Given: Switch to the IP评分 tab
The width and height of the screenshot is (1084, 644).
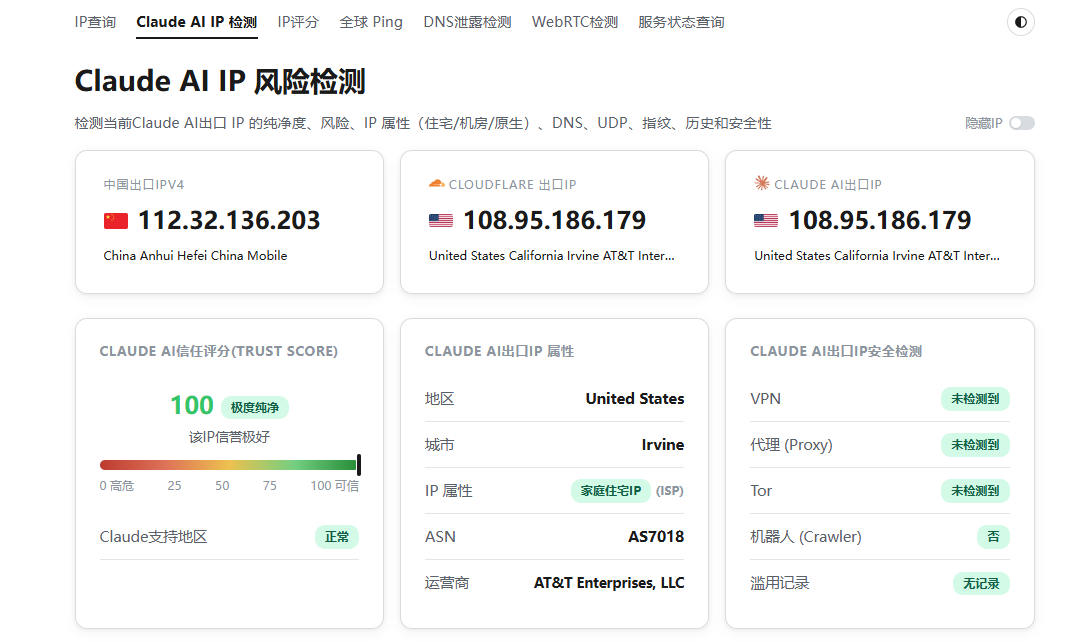Looking at the screenshot, I should pyautogui.click(x=298, y=22).
